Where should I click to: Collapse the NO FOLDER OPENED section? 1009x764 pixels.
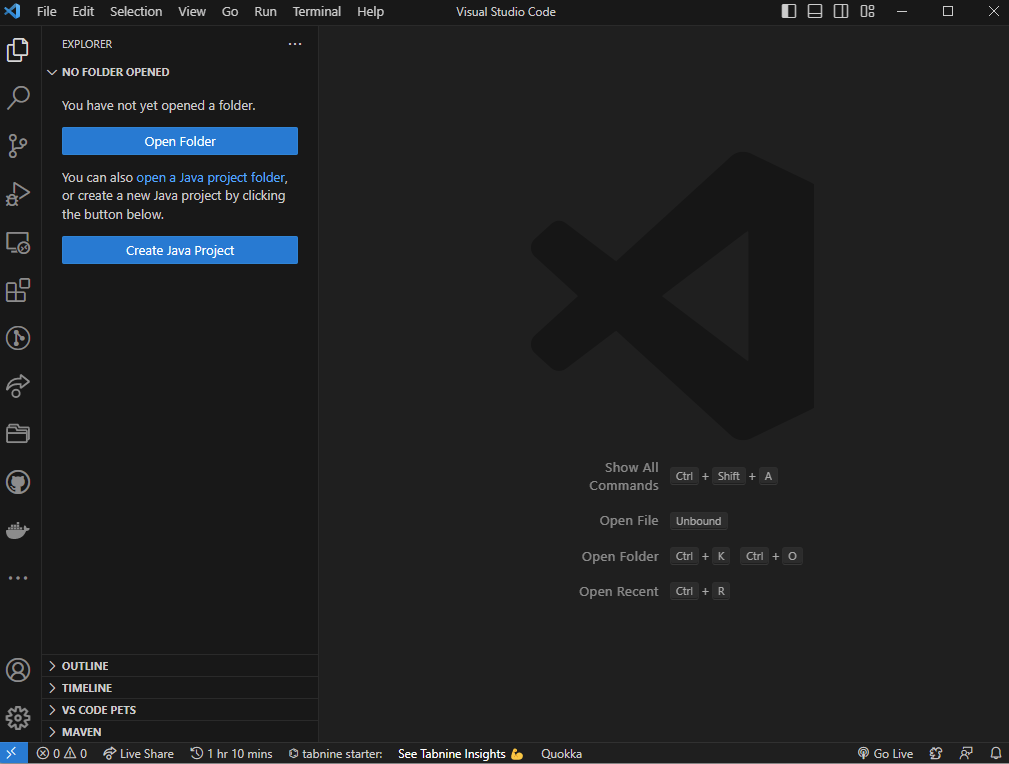point(180,72)
